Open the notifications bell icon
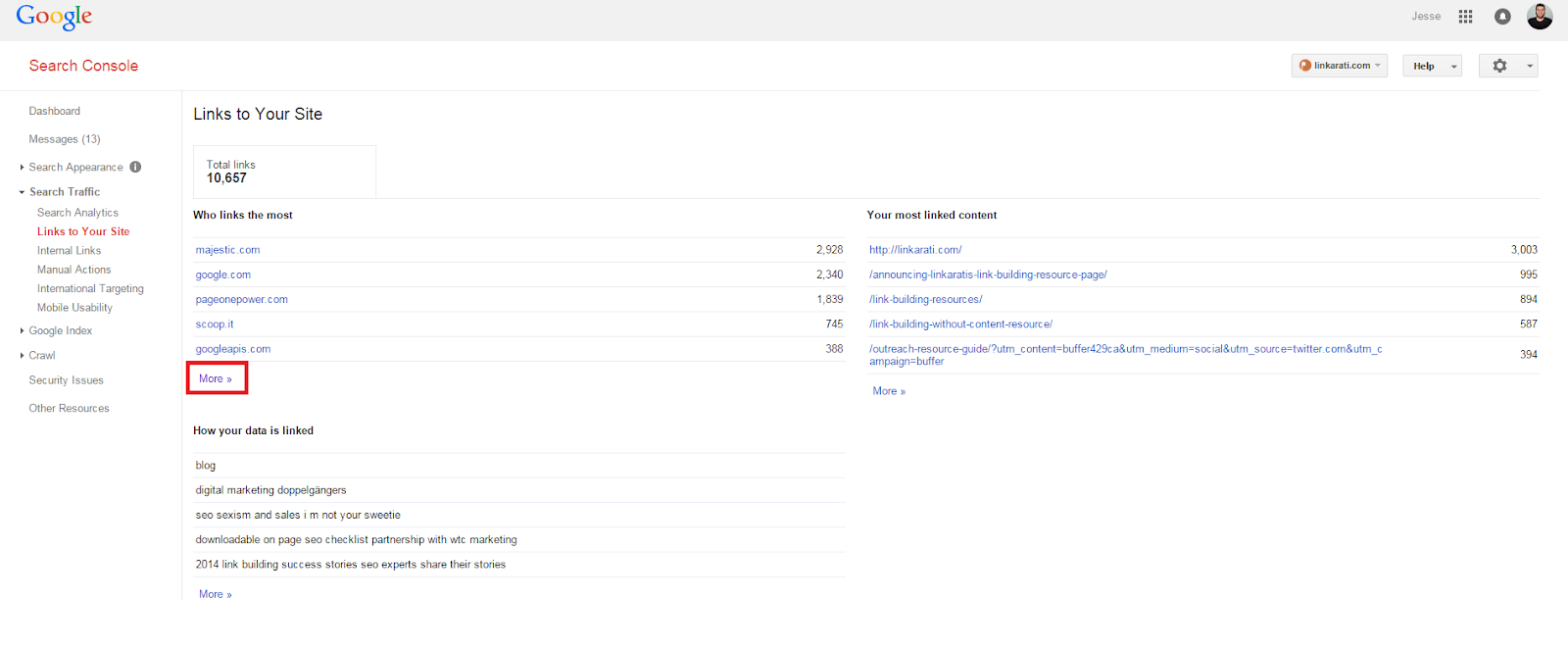 (1502, 17)
